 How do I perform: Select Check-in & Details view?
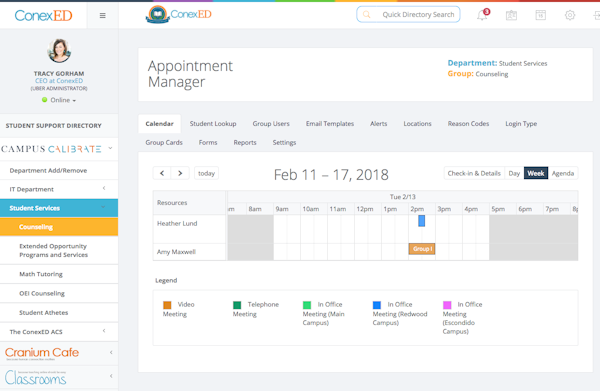coord(474,173)
